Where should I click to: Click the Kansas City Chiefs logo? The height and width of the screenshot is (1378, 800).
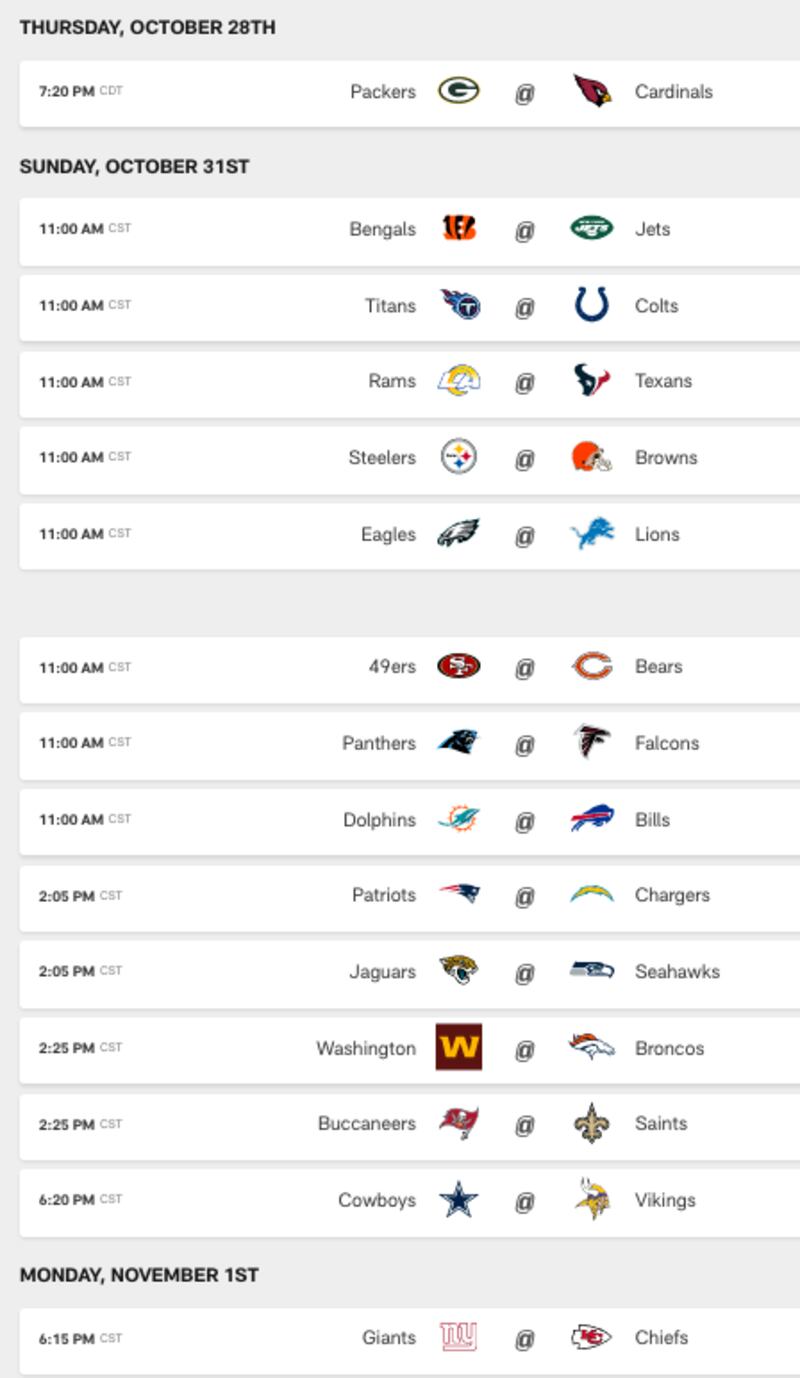point(592,1337)
